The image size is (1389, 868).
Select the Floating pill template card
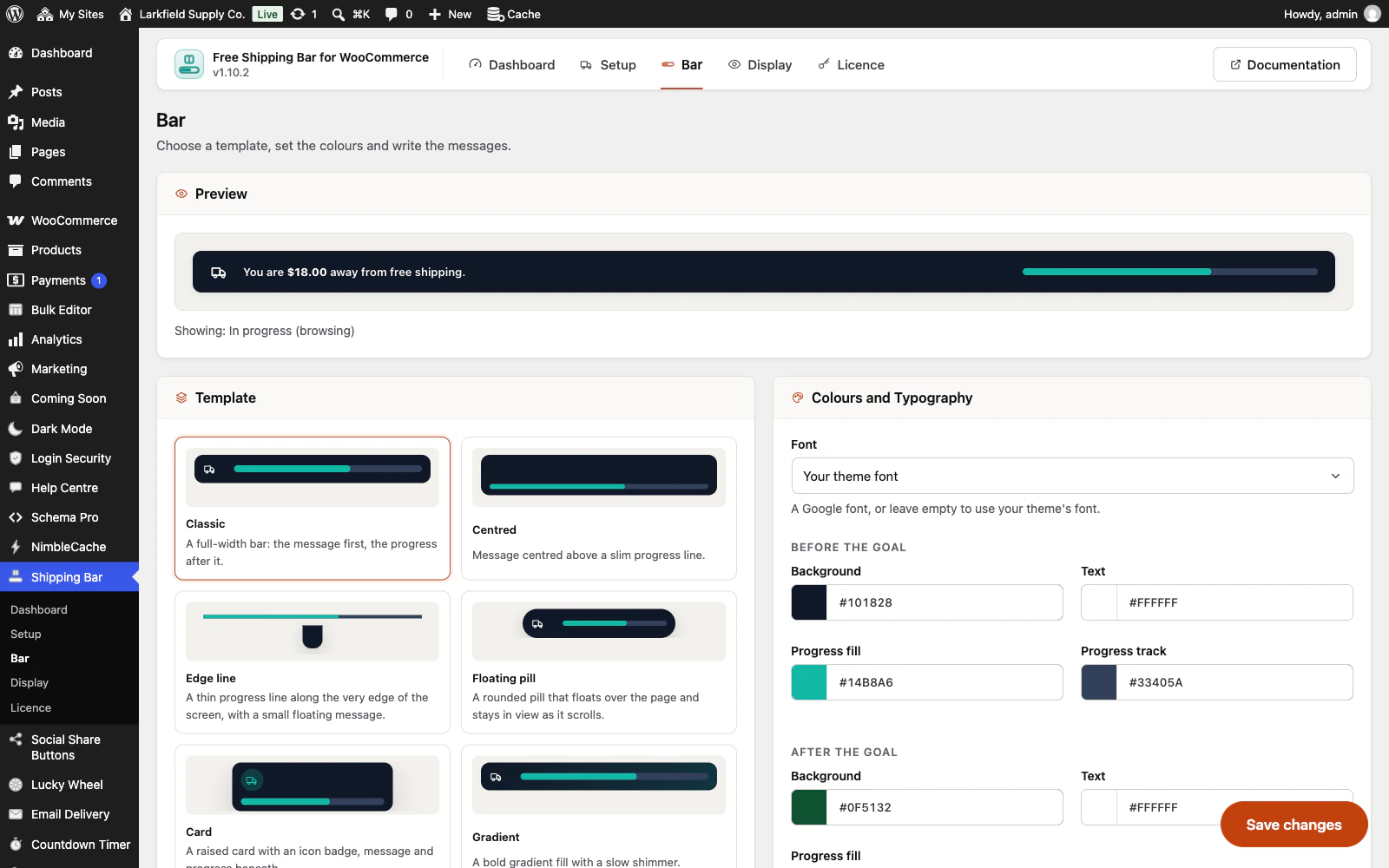(x=599, y=662)
